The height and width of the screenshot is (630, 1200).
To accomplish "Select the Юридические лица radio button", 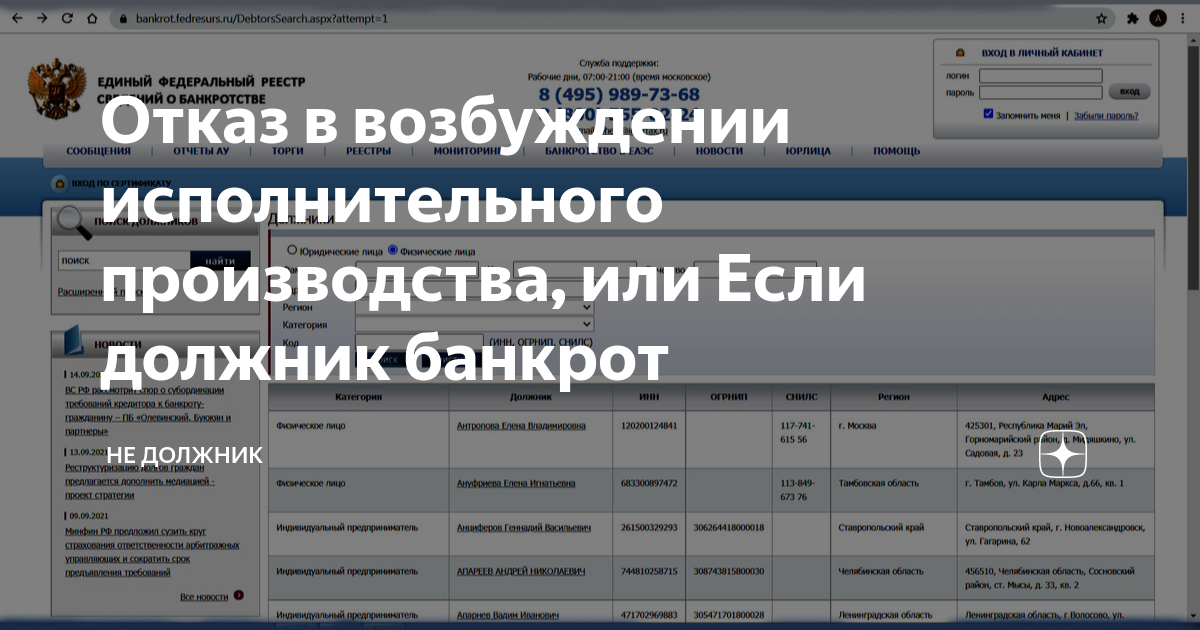I will tap(292, 250).
